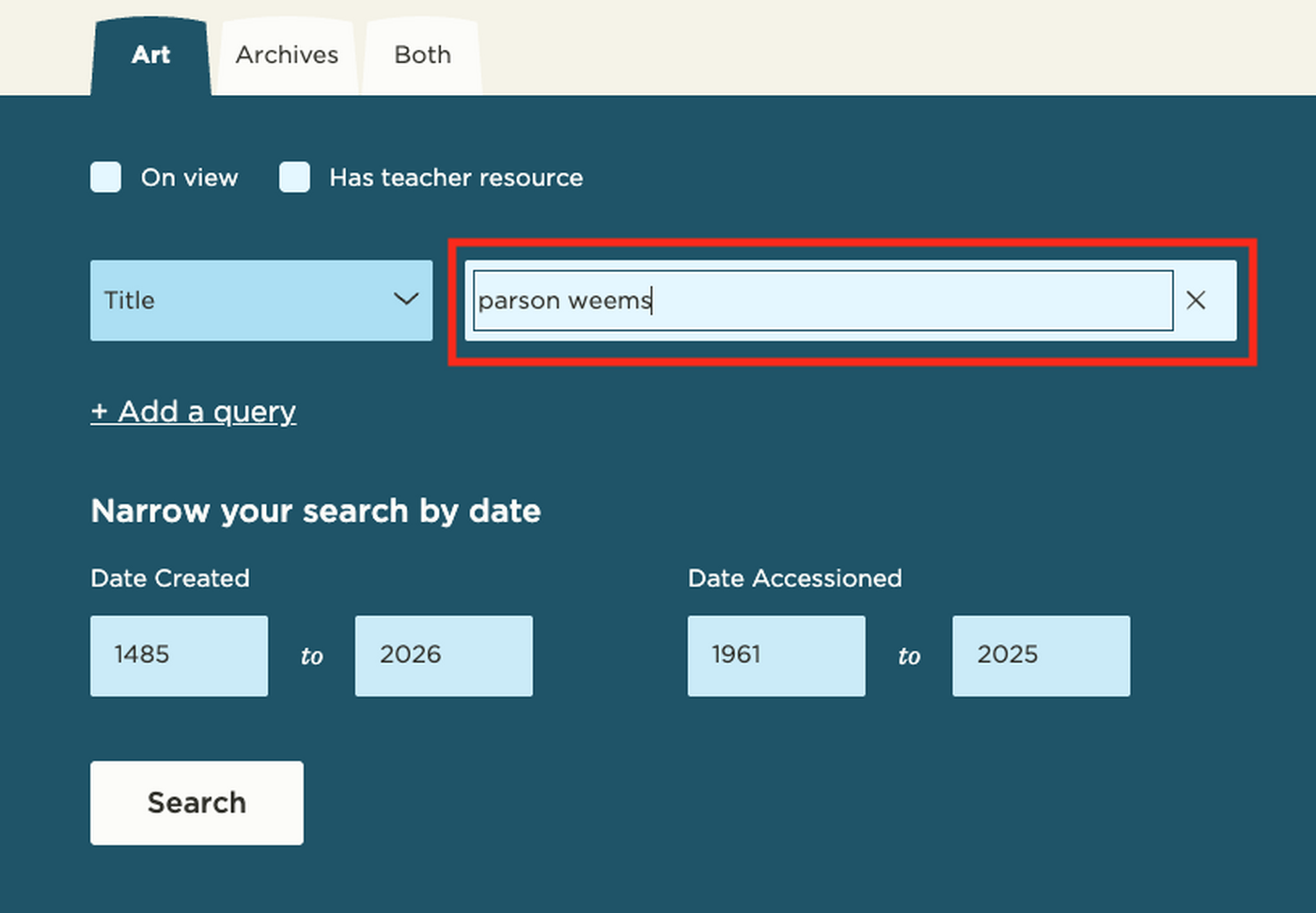Switch to the Both tab
This screenshot has height=913, width=1316.
click(421, 55)
